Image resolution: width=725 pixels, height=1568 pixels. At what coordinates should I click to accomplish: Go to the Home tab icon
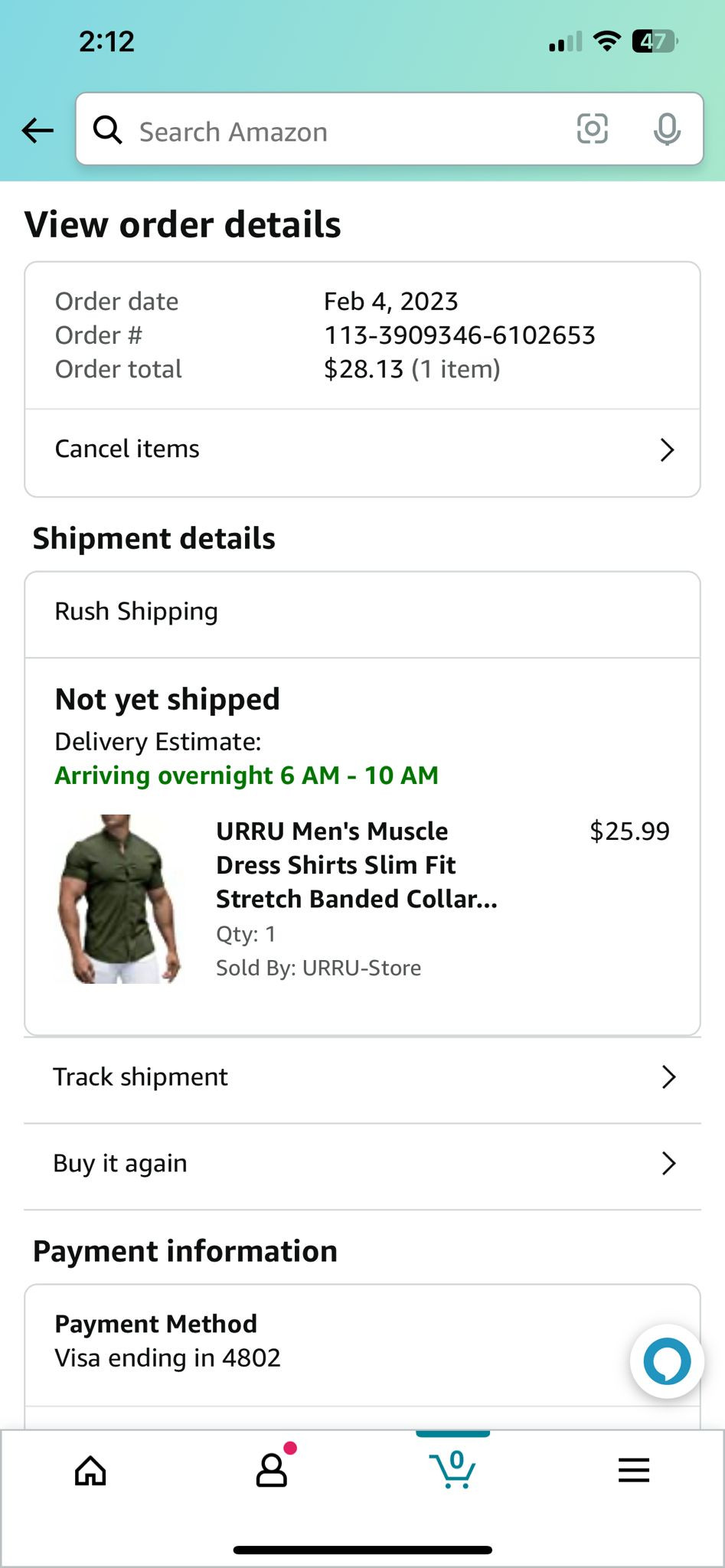pos(90,1470)
